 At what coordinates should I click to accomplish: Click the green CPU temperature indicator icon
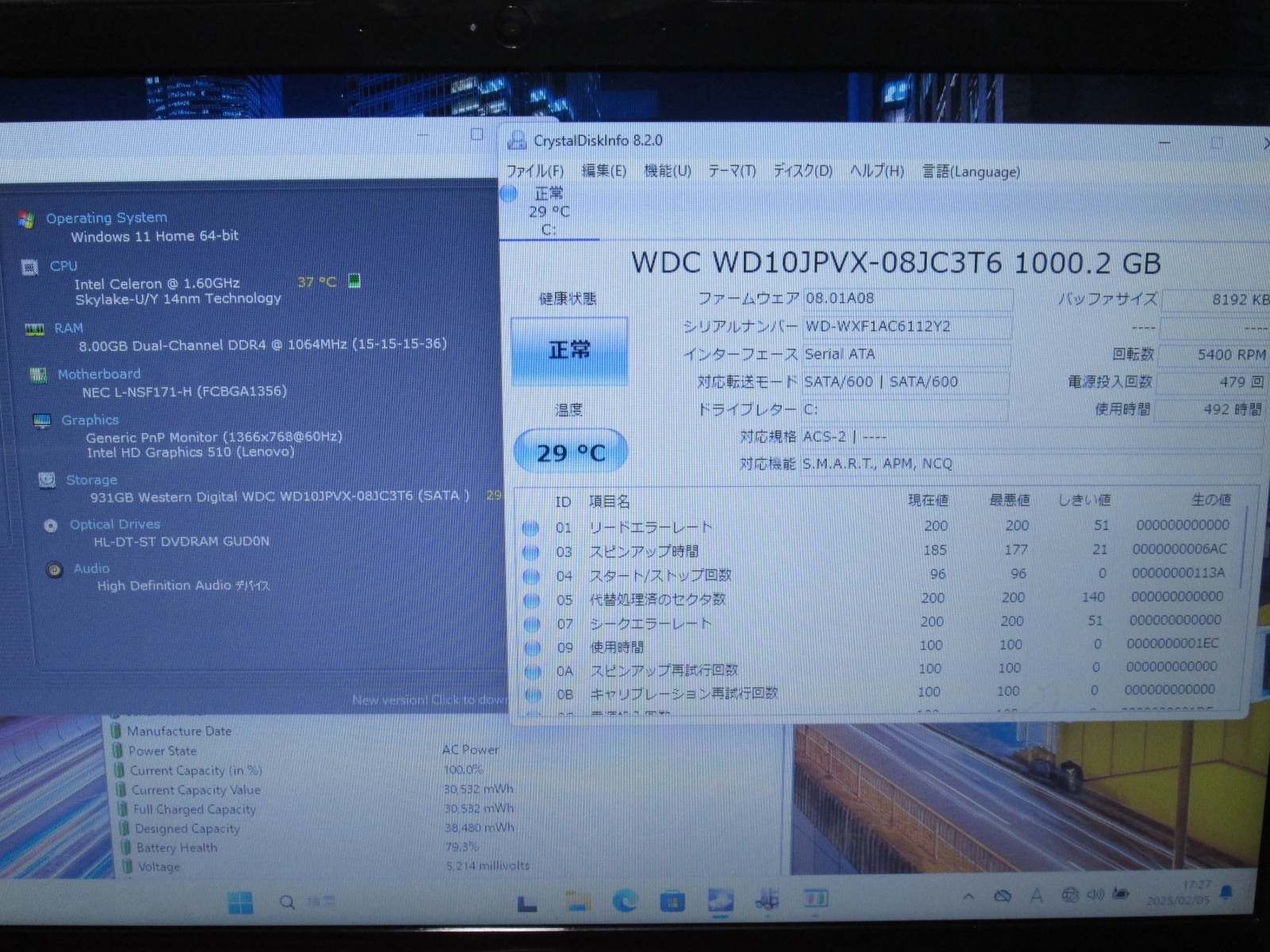[354, 281]
